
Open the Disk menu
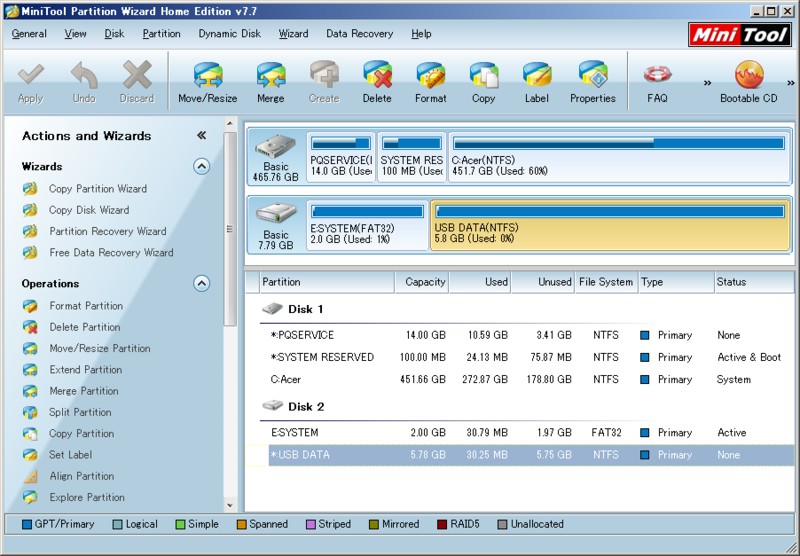pos(114,34)
